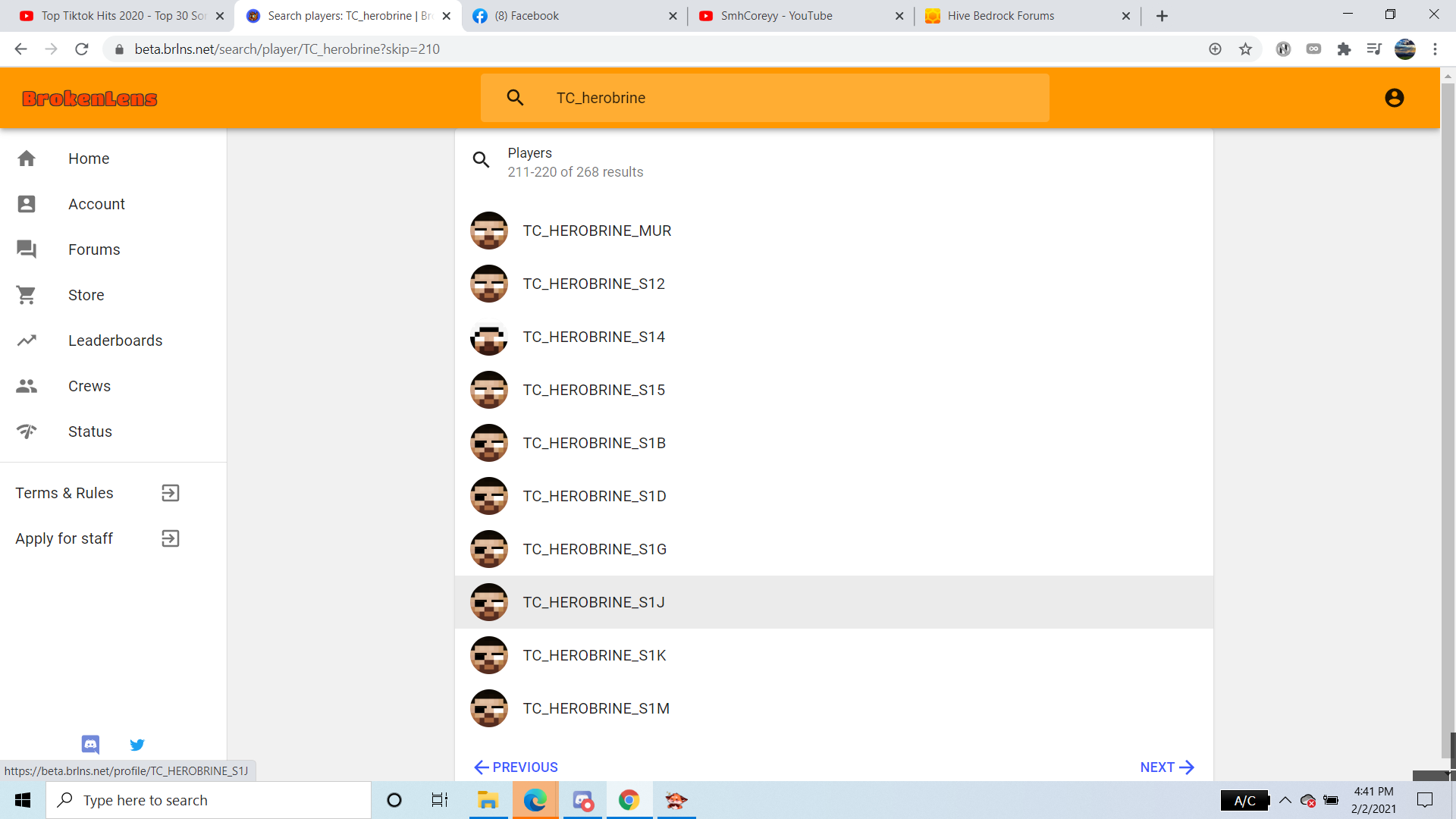Image resolution: width=1456 pixels, height=819 pixels.
Task: Open the Status menu item
Action: click(113, 431)
